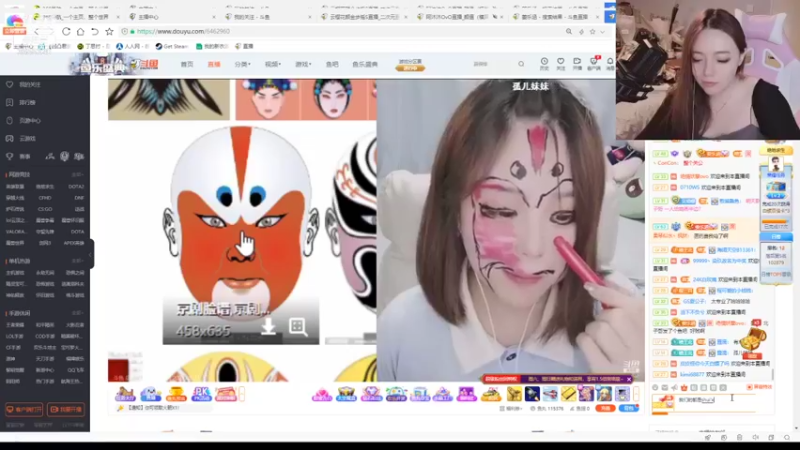The image size is (800, 450).
Task: Click the Douyu header search box
Action: (497, 64)
